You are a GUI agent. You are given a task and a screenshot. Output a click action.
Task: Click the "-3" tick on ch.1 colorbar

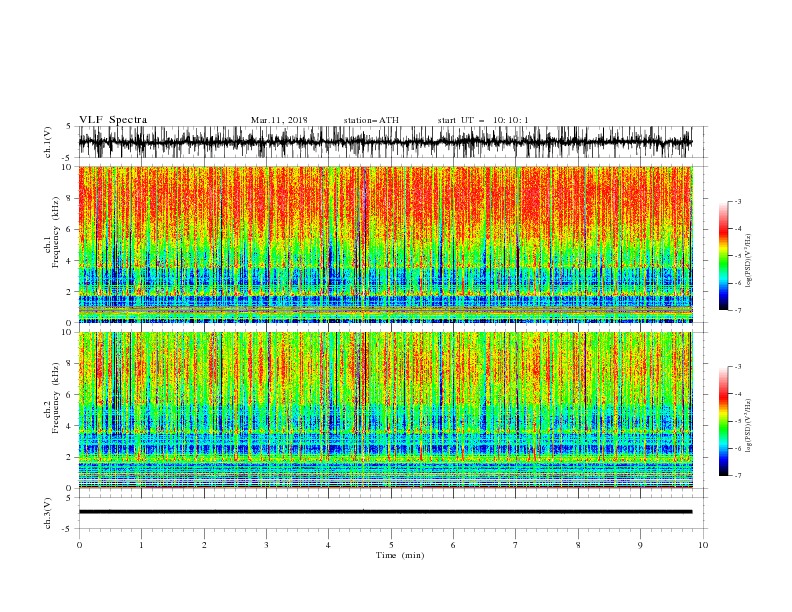(x=737, y=201)
